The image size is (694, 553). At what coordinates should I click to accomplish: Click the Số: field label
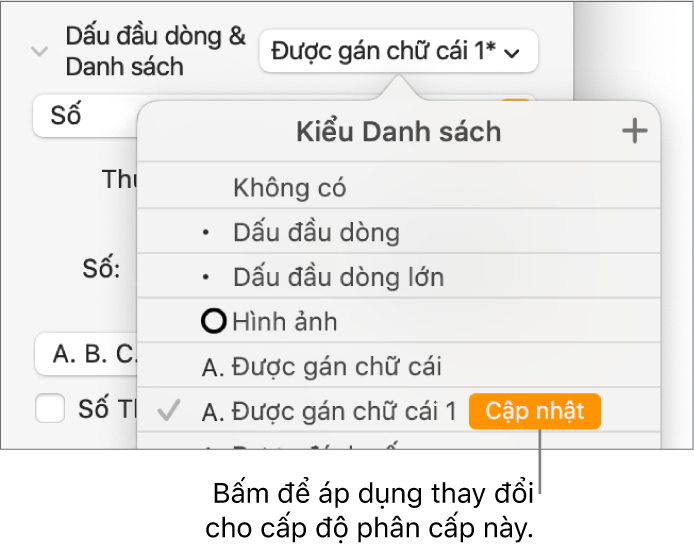click(100, 268)
